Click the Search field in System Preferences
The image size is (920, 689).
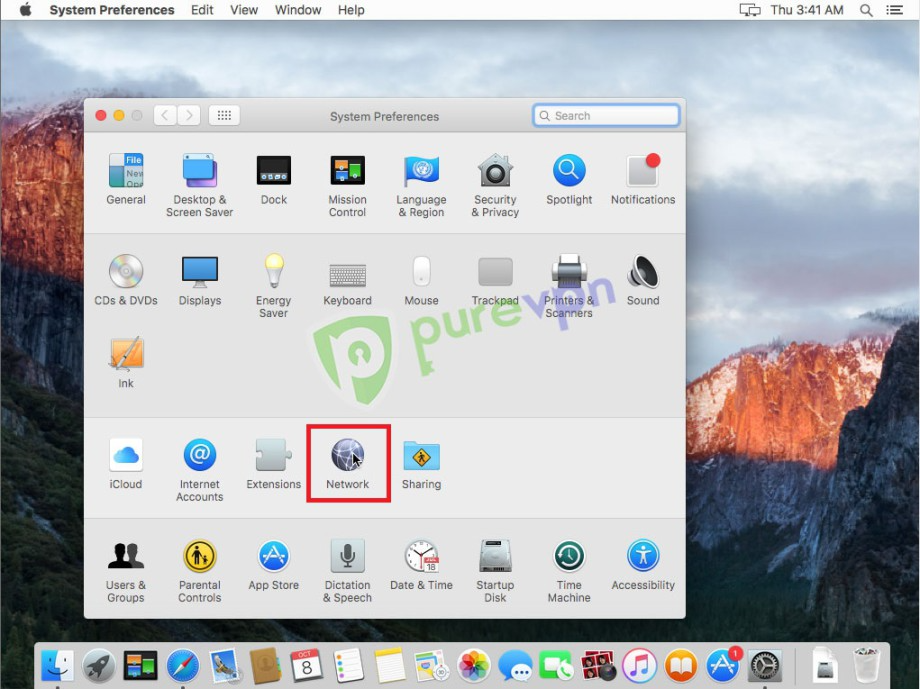tap(606, 115)
